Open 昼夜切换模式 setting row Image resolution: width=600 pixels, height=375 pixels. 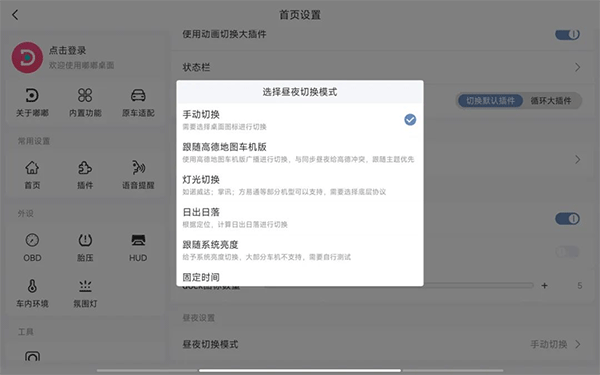[382, 344]
